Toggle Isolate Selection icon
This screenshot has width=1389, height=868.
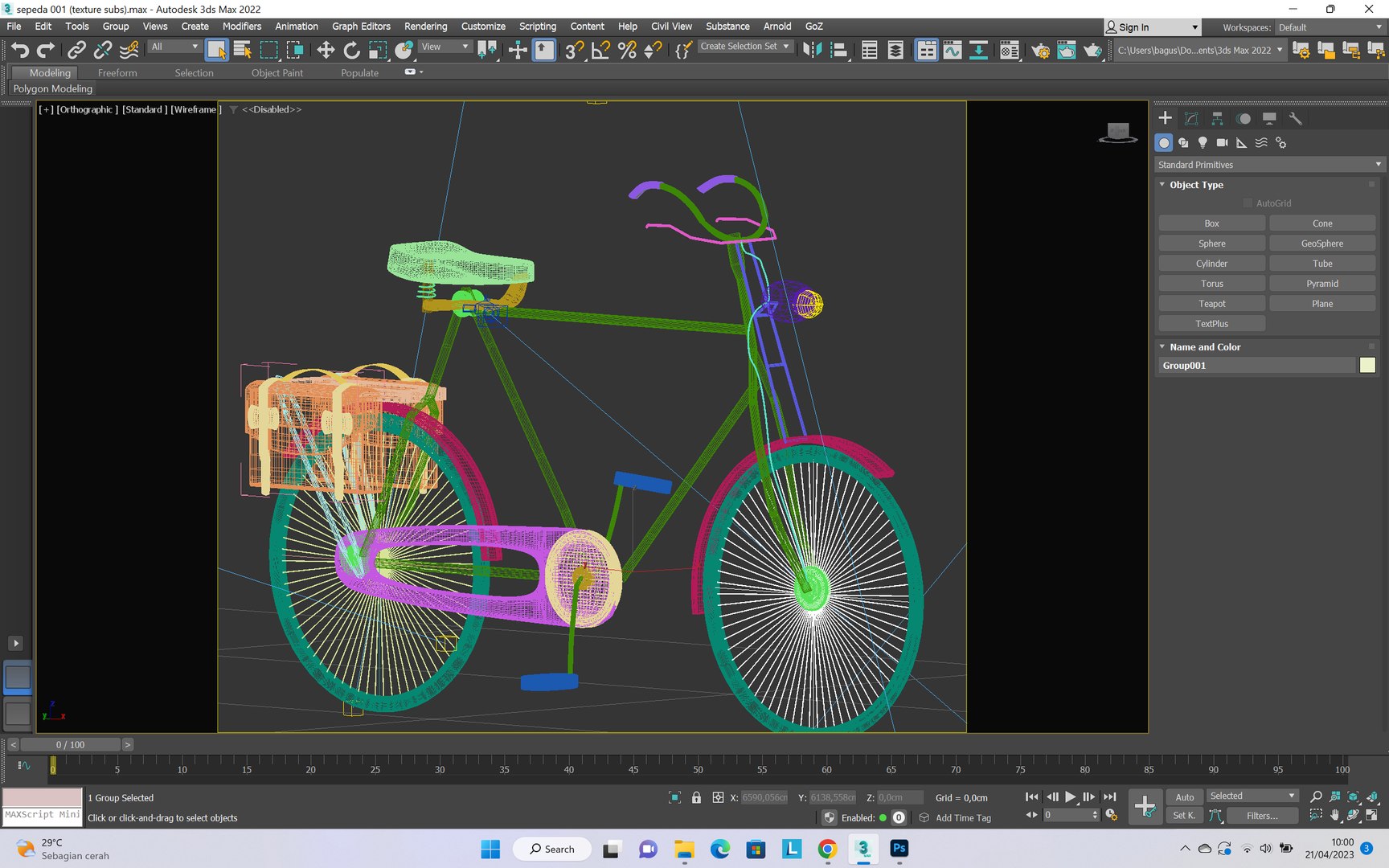674,797
